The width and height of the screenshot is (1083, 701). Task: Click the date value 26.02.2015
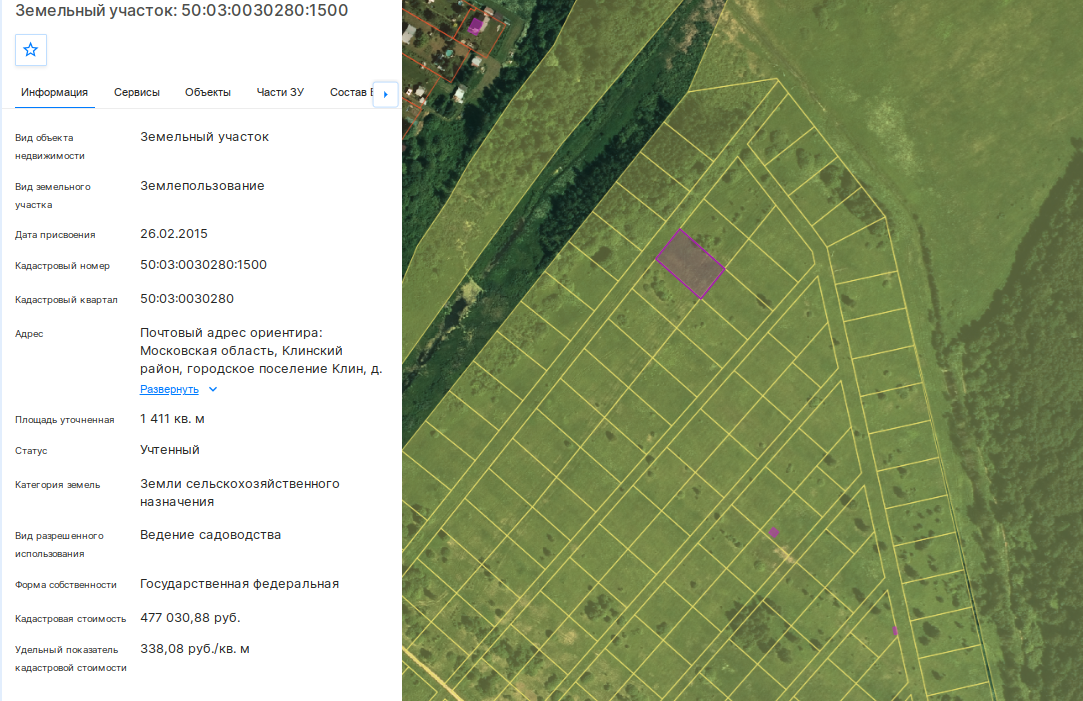(x=173, y=234)
